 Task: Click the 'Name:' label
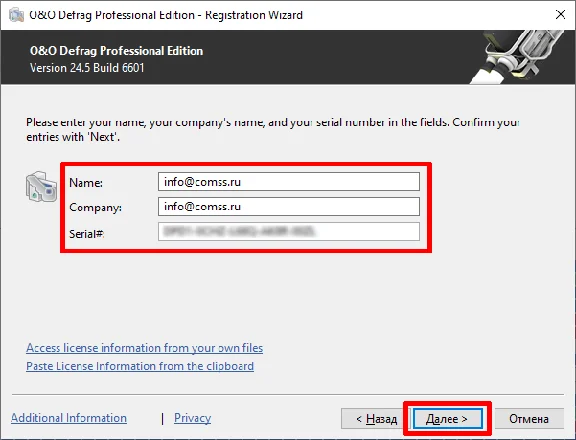[86, 183]
